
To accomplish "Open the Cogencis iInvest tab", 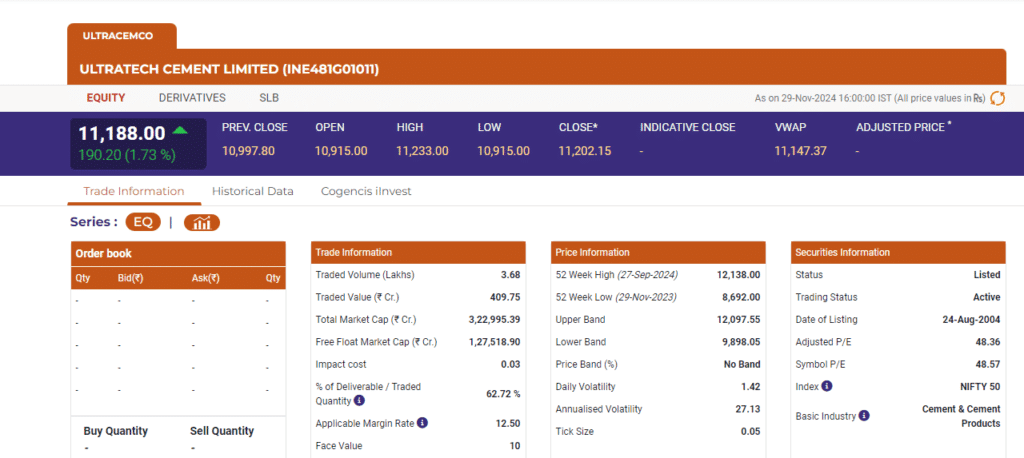I will [x=366, y=191].
